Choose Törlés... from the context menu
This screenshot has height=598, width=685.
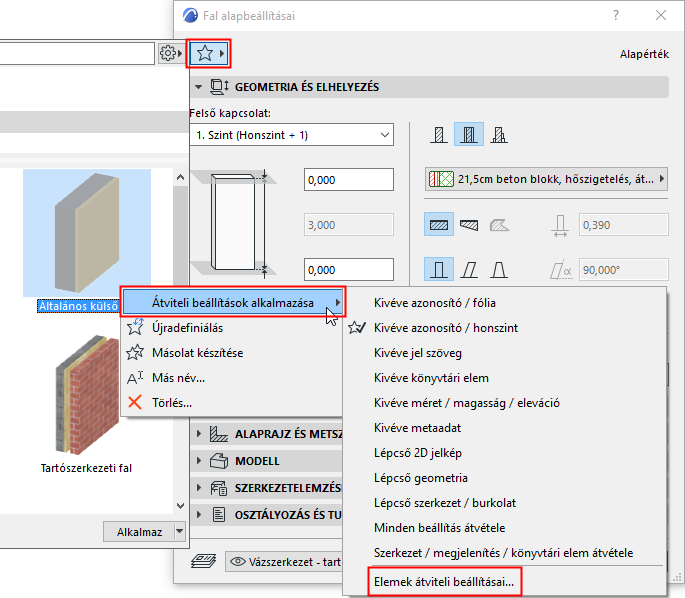click(x=232, y=402)
